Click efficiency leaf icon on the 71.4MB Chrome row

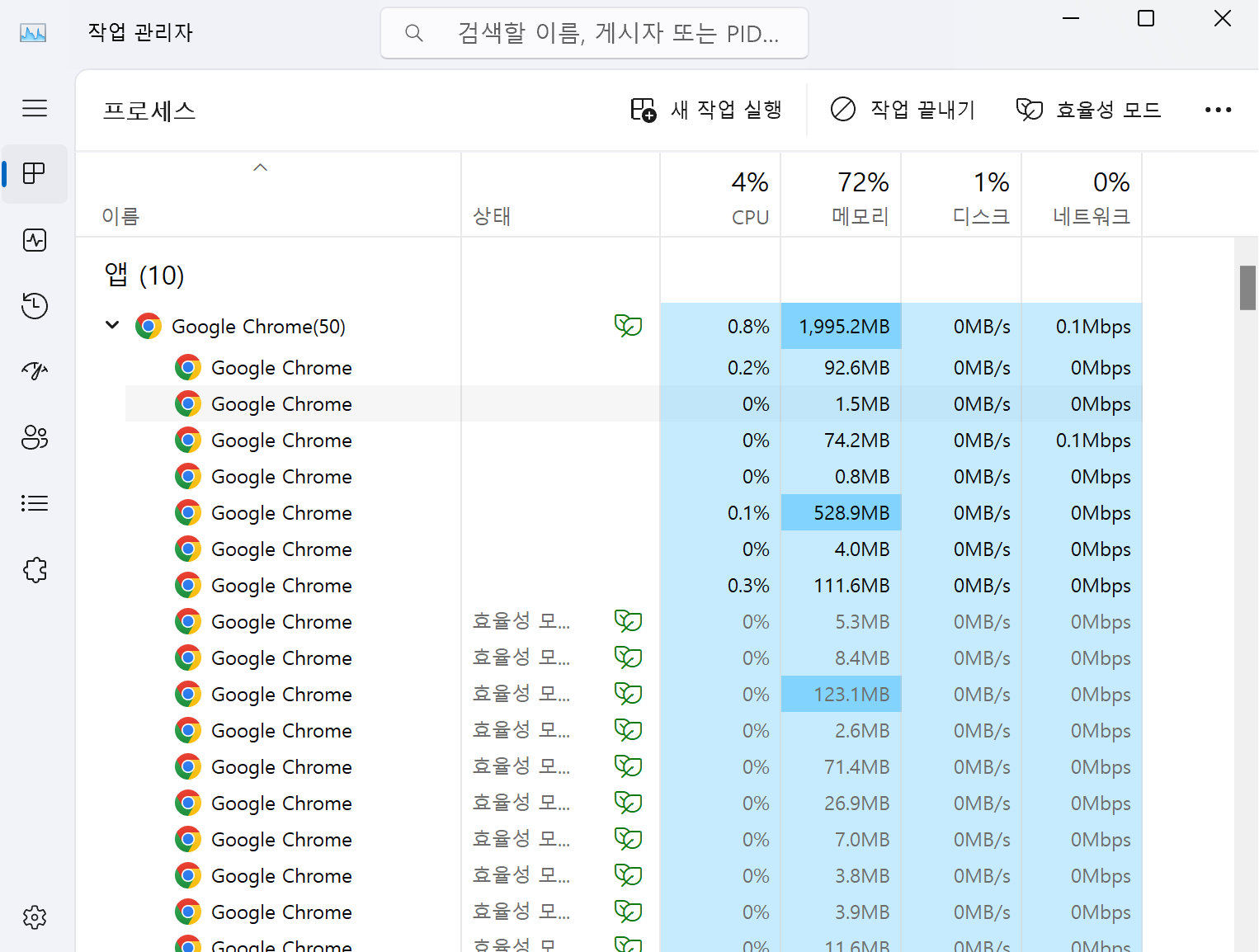pos(628,766)
